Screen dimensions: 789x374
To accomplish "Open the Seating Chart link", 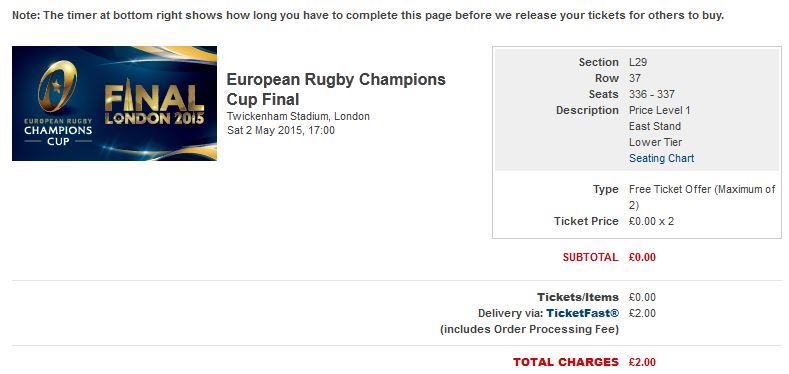I will pyautogui.click(x=661, y=158).
